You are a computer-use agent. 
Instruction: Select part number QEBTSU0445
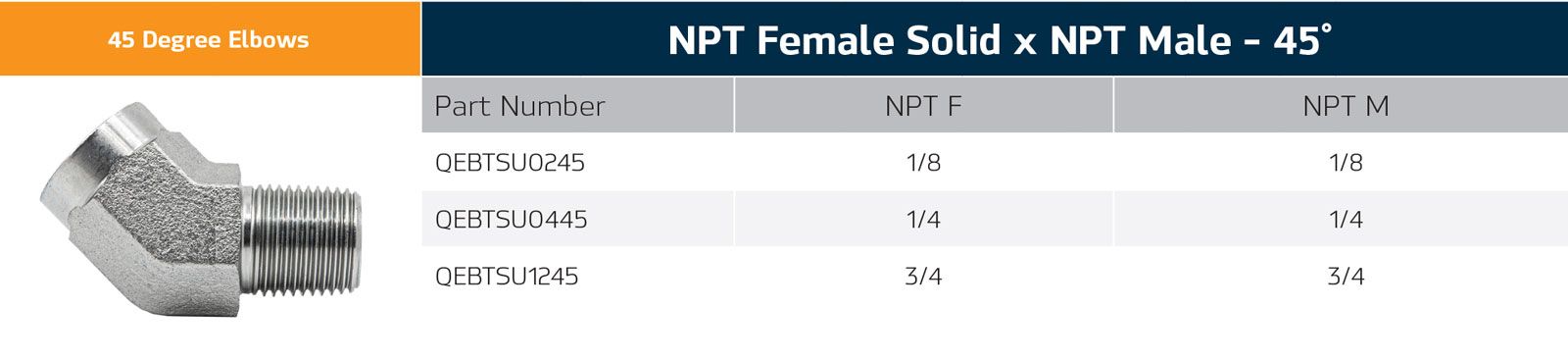[511, 220]
